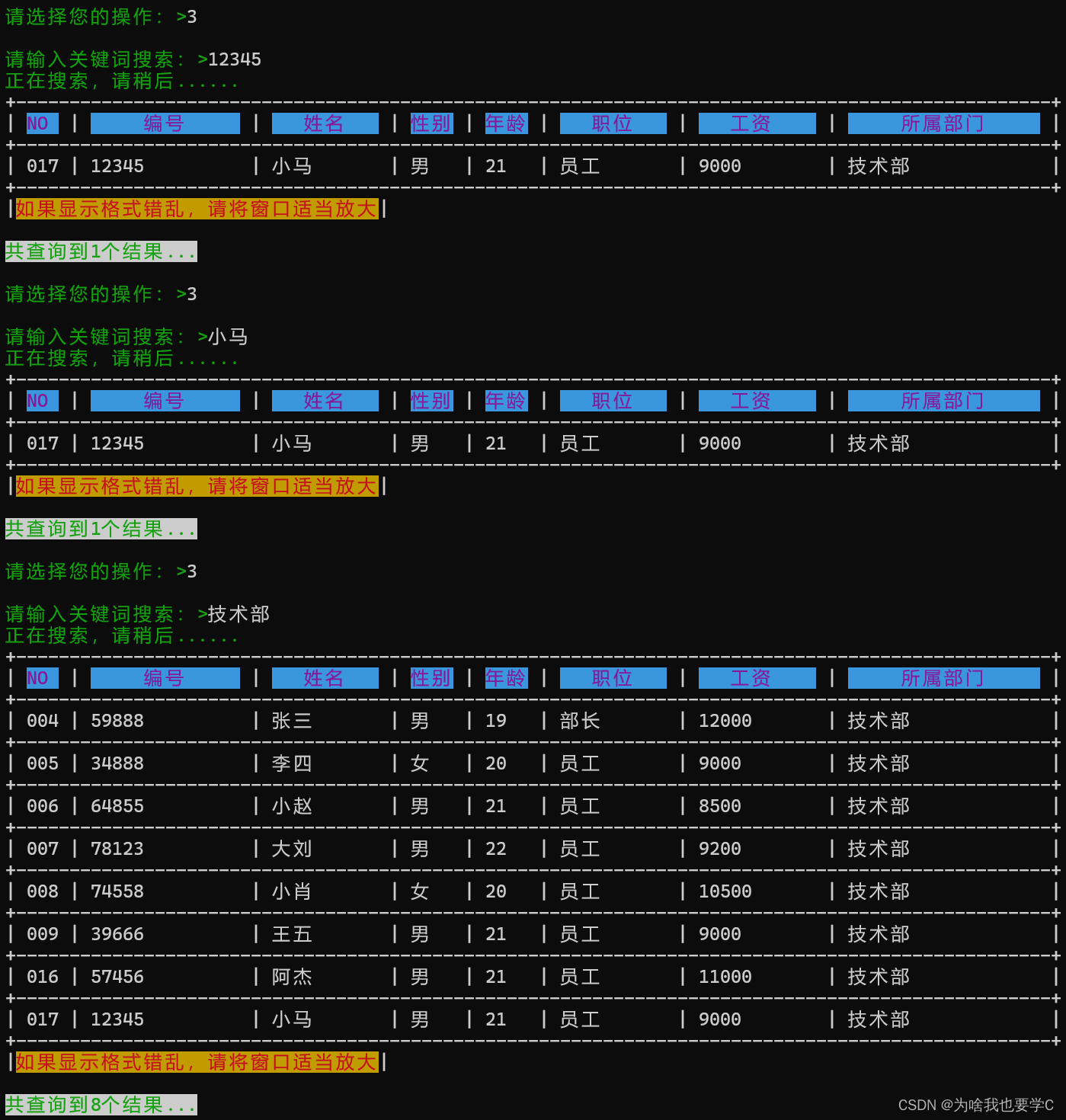This screenshot has width=1066, height=1120.
Task: Click 员工 in 小赵's row
Action: point(580,806)
